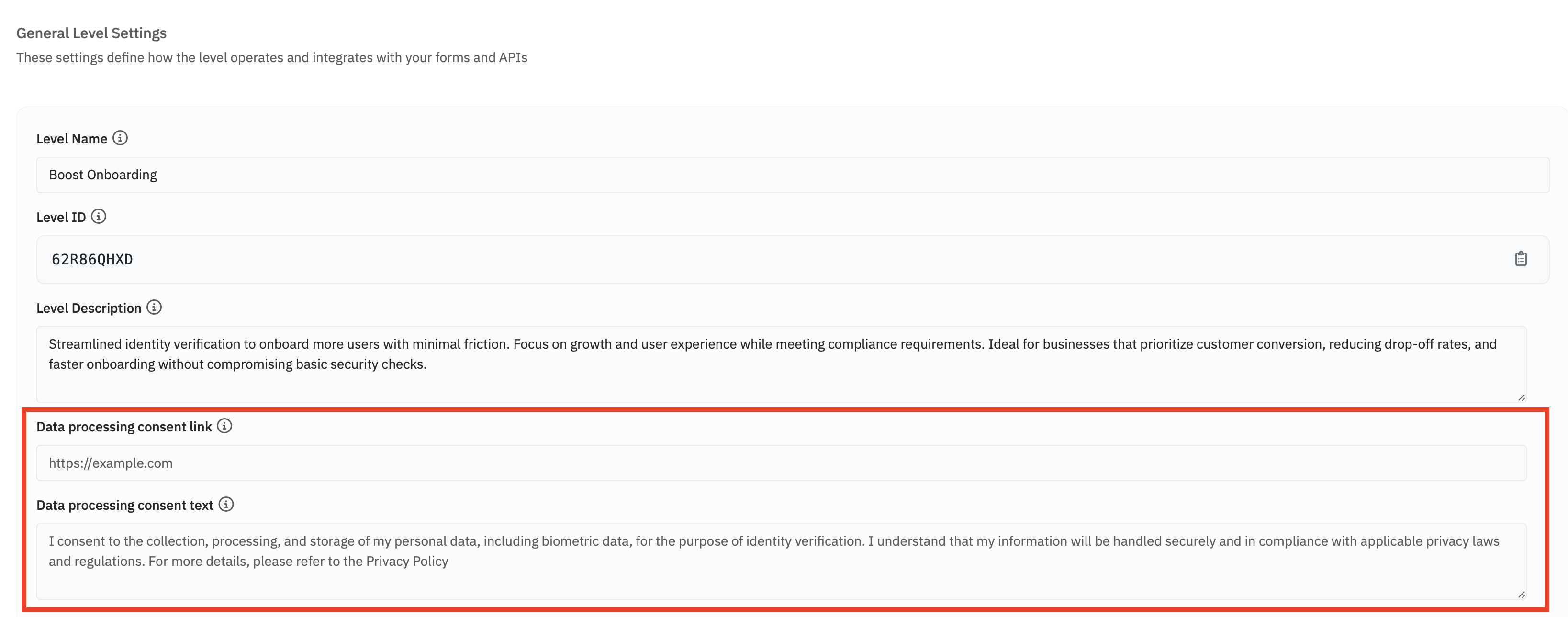
Task: Click into the Data processing consent text area
Action: (781, 562)
